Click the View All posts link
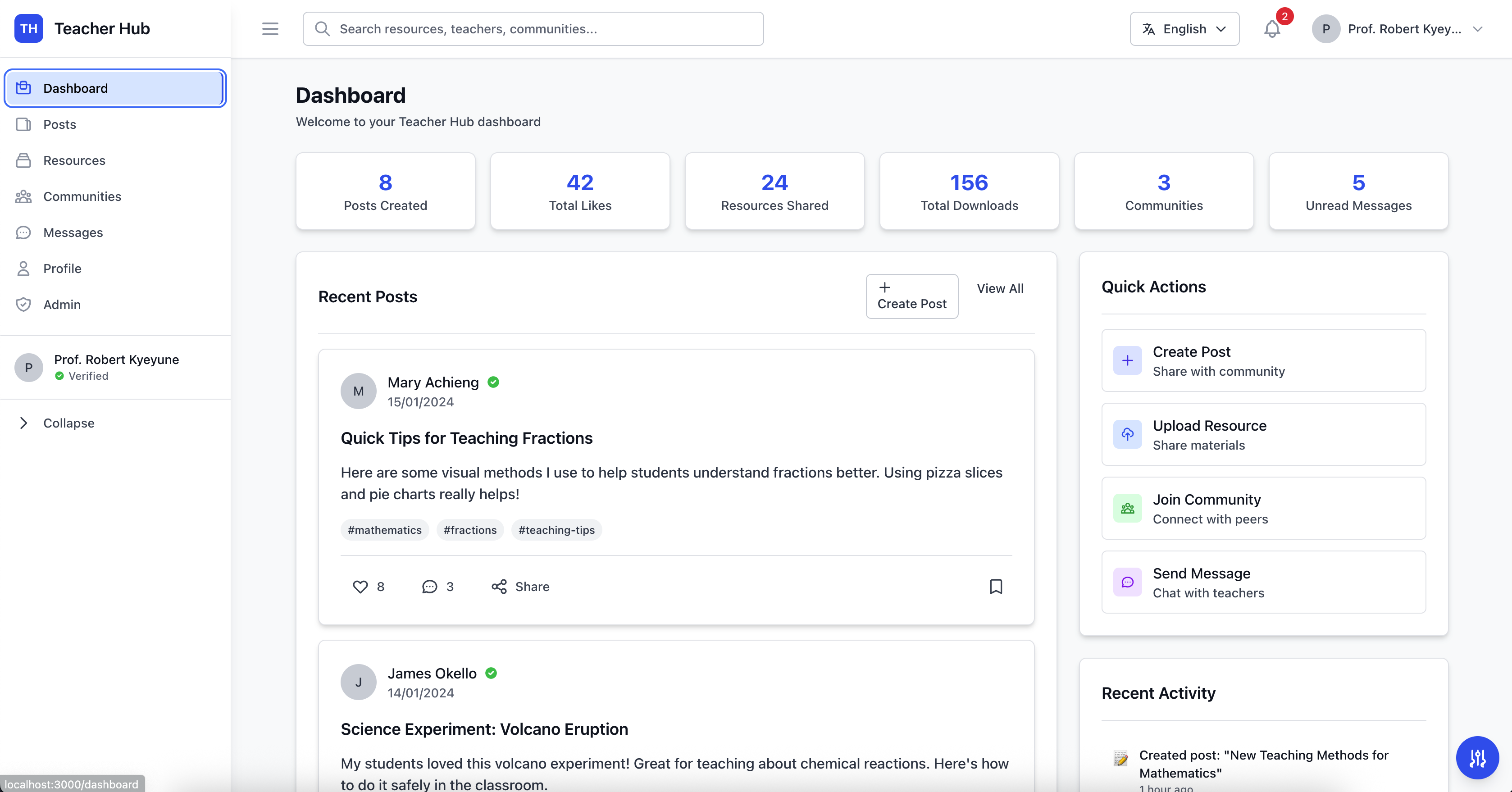This screenshot has width=1512, height=792. [x=1000, y=288]
